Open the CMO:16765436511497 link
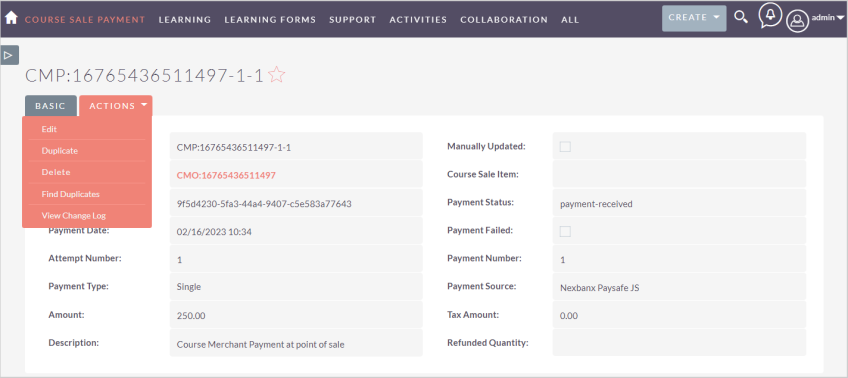 [226, 175]
